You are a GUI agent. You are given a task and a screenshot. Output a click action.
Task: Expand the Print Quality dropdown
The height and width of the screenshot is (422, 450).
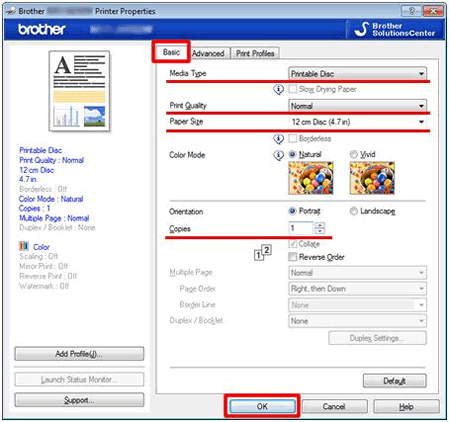coord(357,106)
